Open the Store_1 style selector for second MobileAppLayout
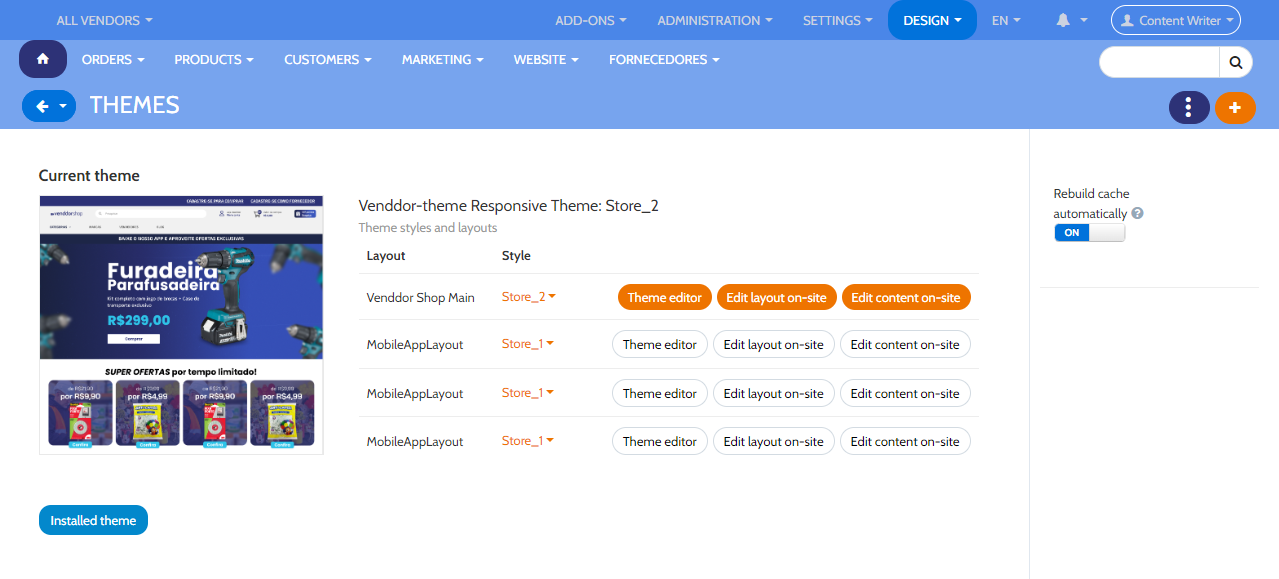The height and width of the screenshot is (579, 1279). click(527, 392)
